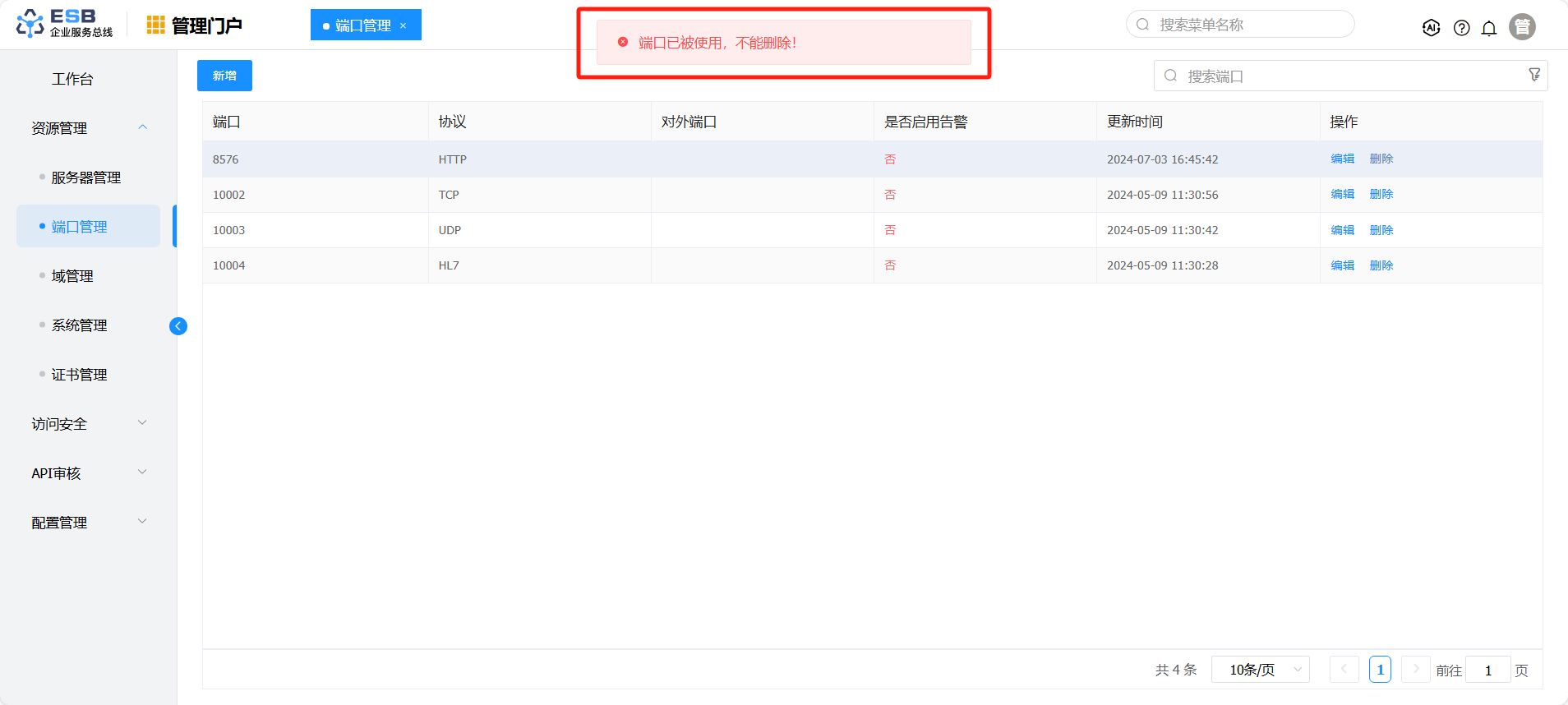Collapse the 资源管理 menu section
1568x705 pixels.
point(142,127)
